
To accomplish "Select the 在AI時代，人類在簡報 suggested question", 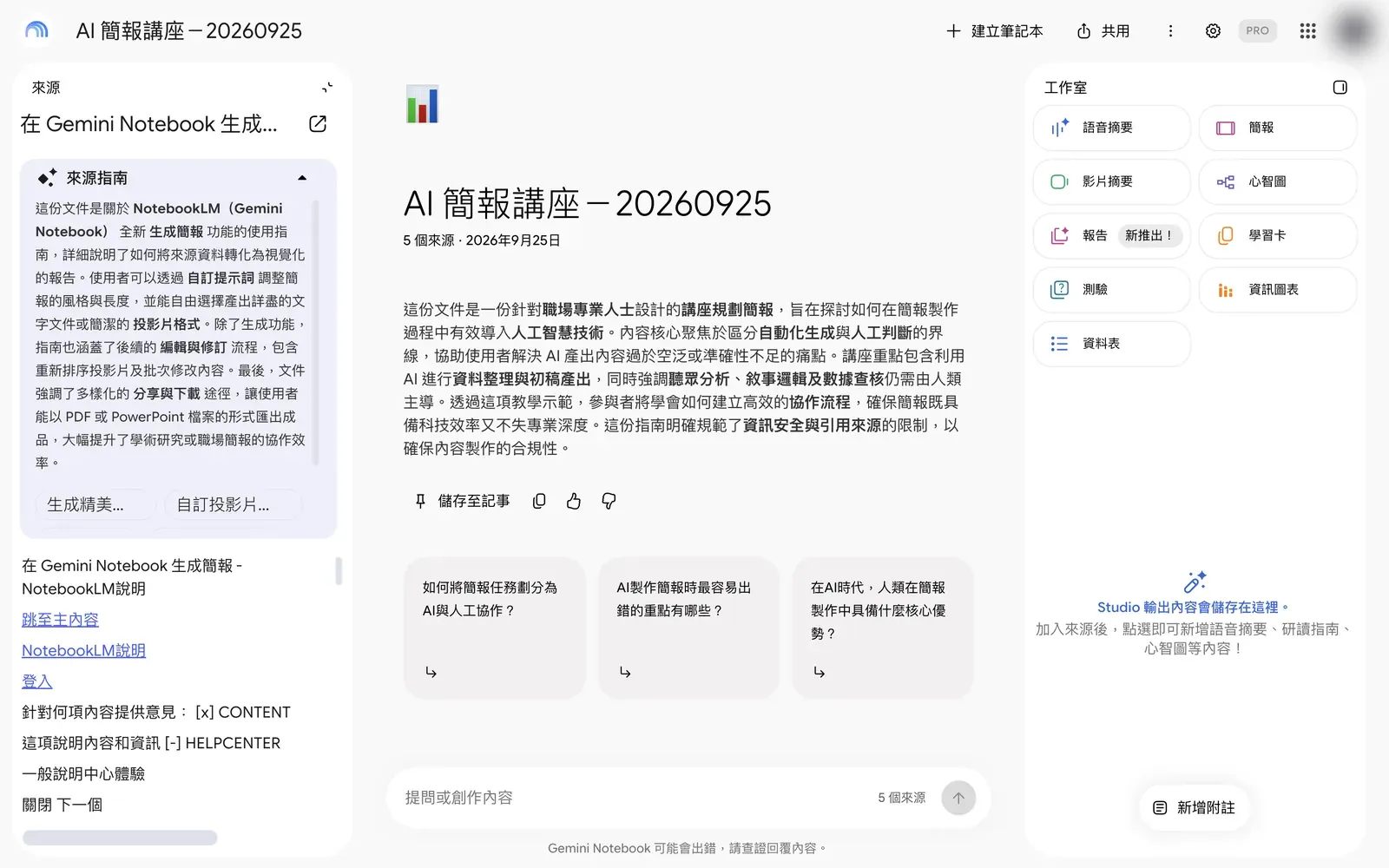I will pyautogui.click(x=883, y=628).
